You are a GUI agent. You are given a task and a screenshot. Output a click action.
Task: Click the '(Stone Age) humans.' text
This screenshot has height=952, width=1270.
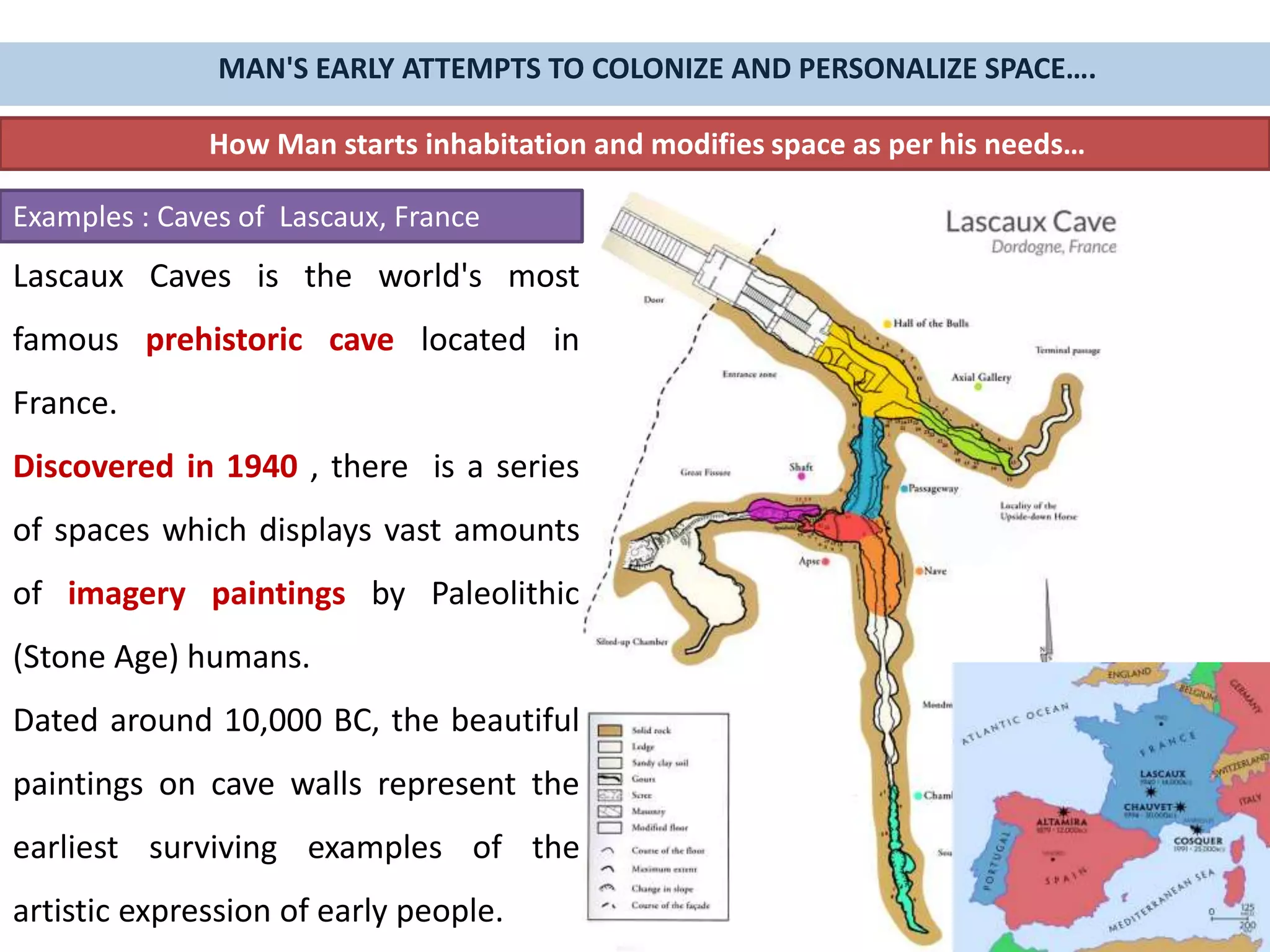pos(161,657)
